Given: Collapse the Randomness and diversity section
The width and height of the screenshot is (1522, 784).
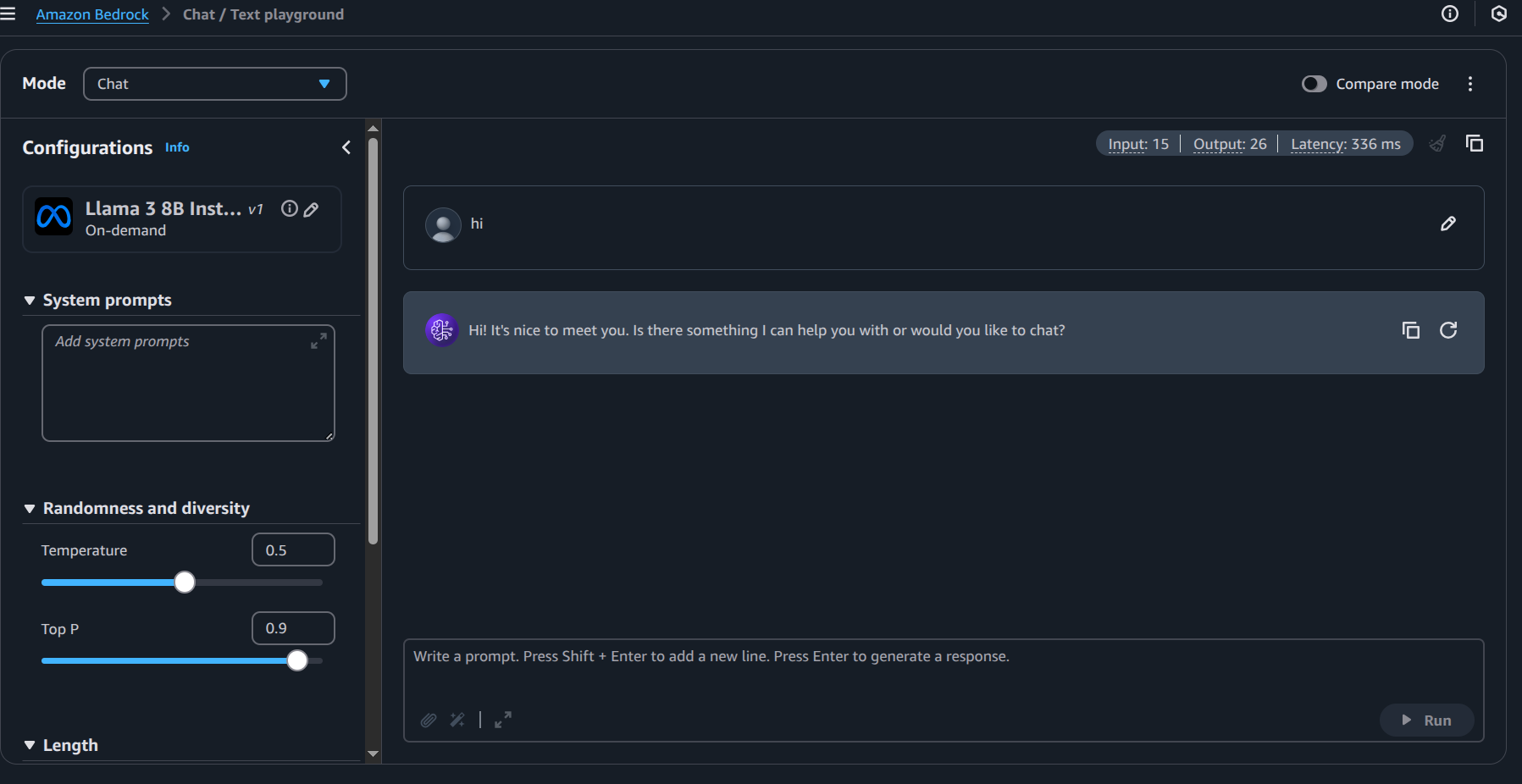Looking at the screenshot, I should click(30, 509).
